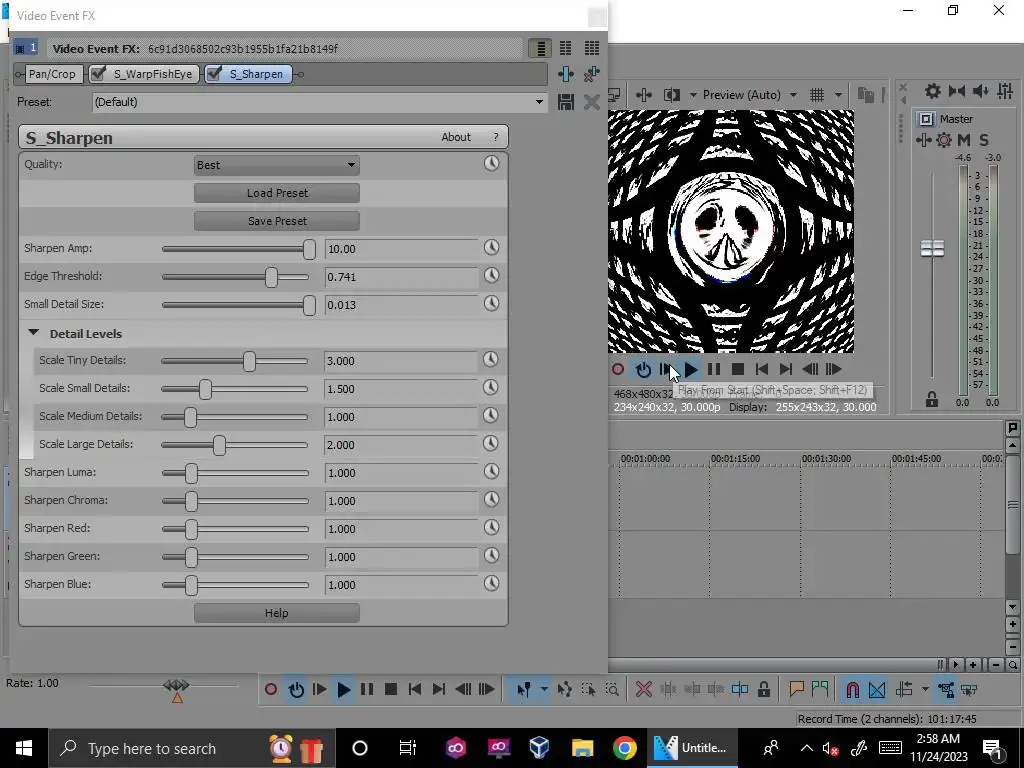Click Load Preset button
1024x768 pixels.
click(x=277, y=193)
